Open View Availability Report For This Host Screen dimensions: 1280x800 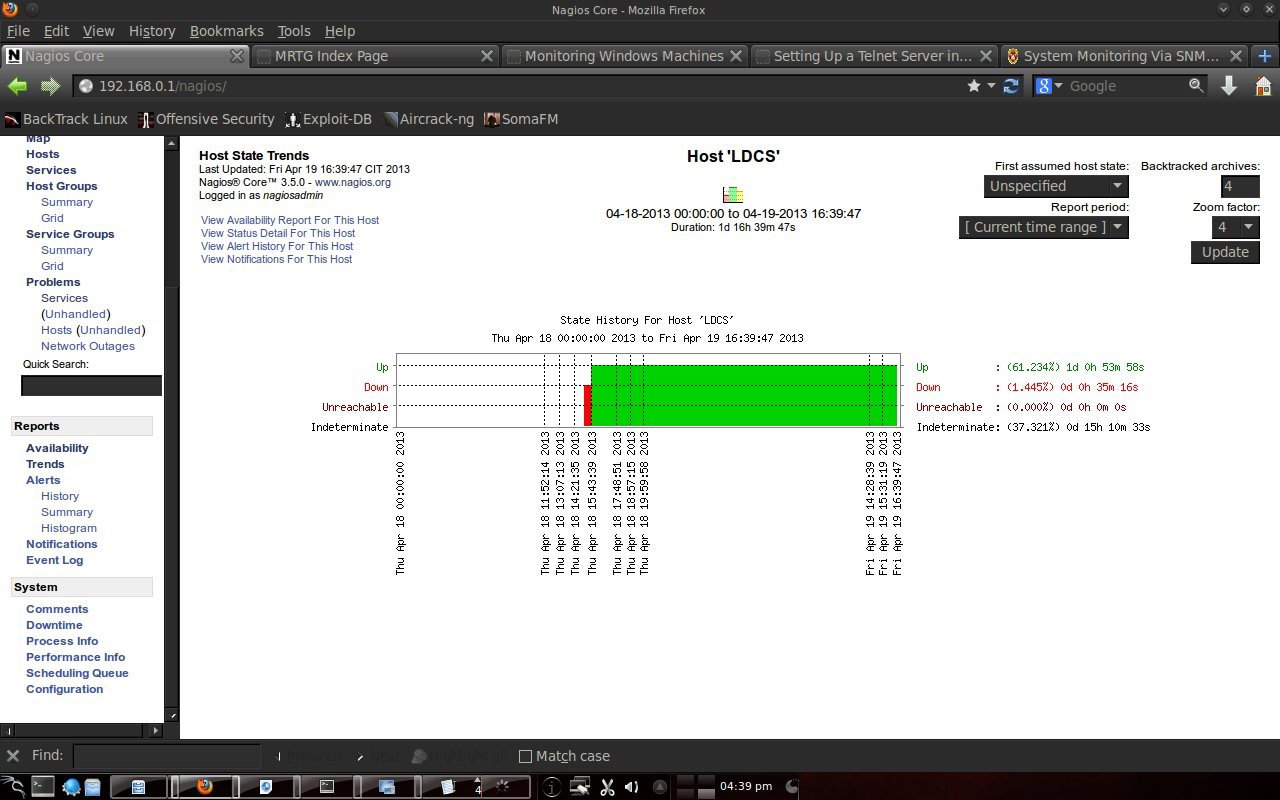(x=290, y=220)
